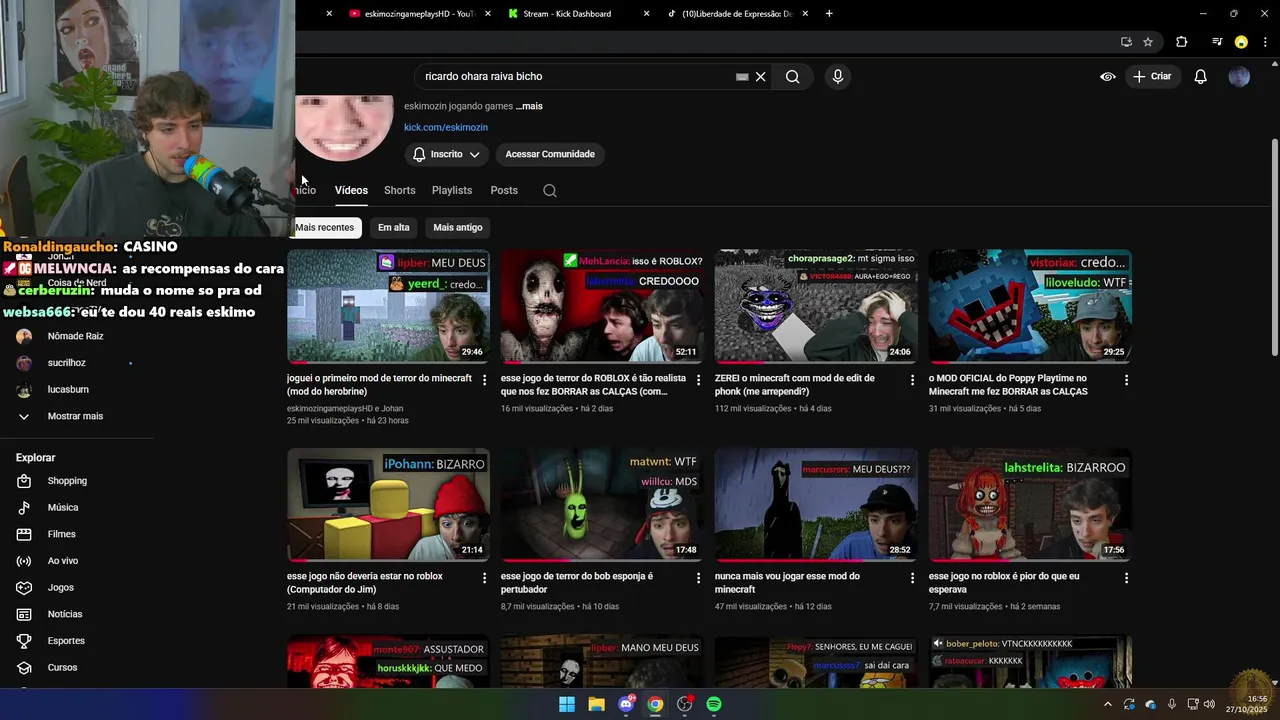This screenshot has height=720, width=1280.
Task: Click the page vertical scrollbar
Action: (x=1274, y=246)
